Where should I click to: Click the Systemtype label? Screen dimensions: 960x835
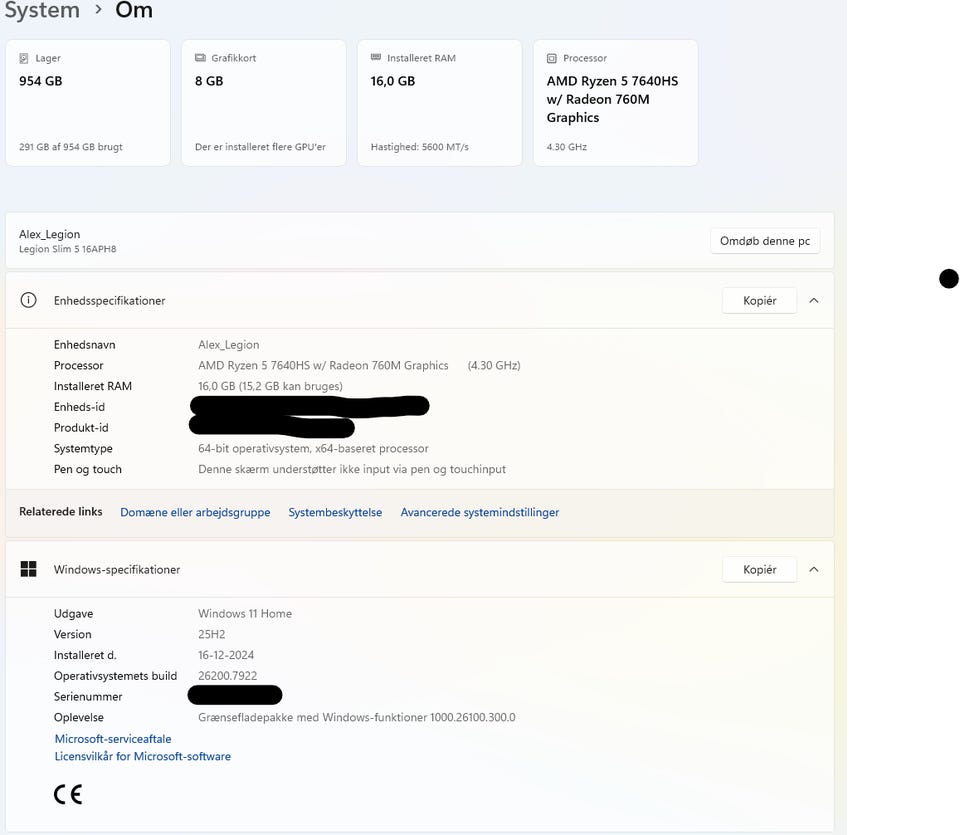(x=83, y=449)
